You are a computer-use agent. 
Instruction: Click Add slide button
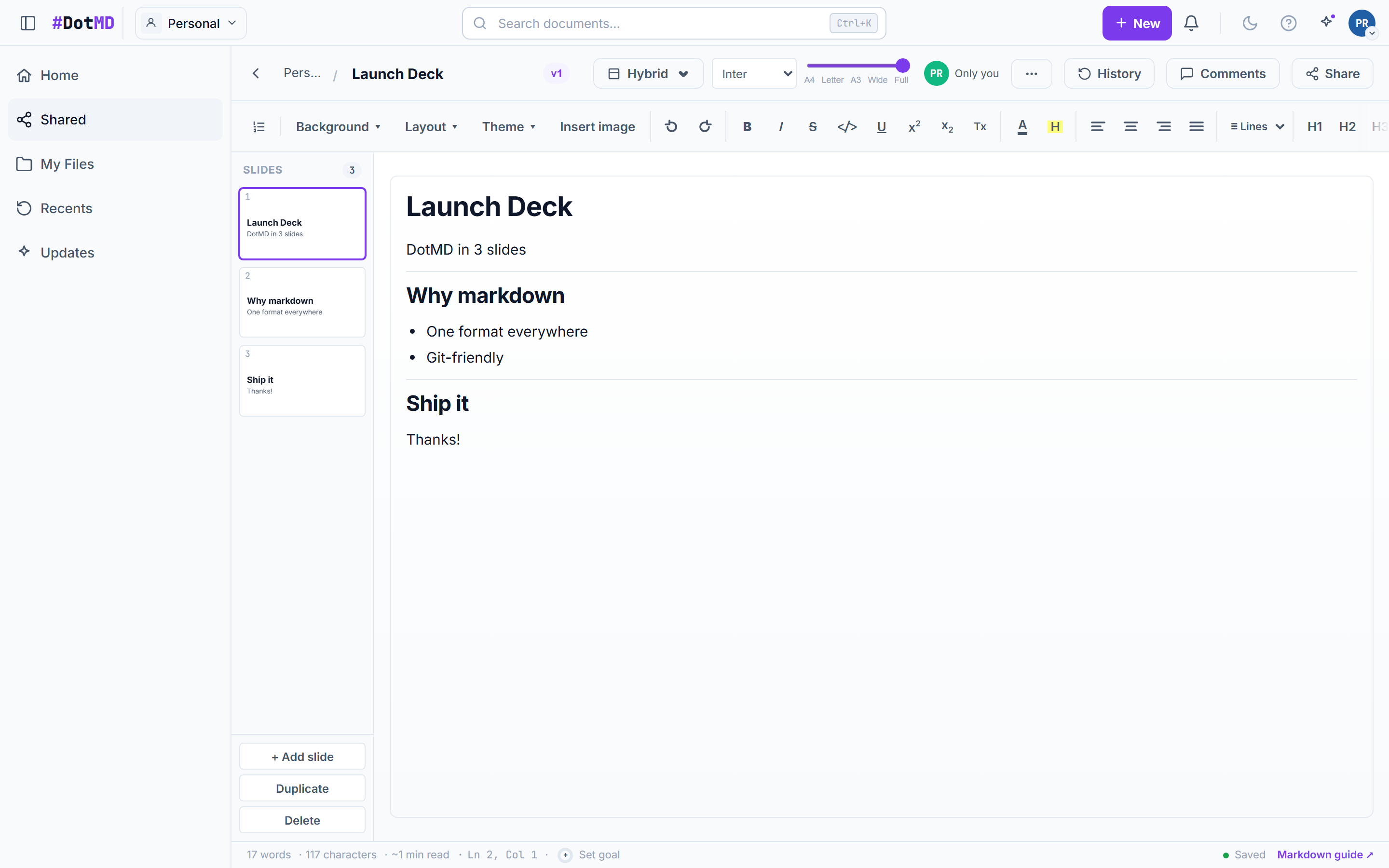(302, 757)
